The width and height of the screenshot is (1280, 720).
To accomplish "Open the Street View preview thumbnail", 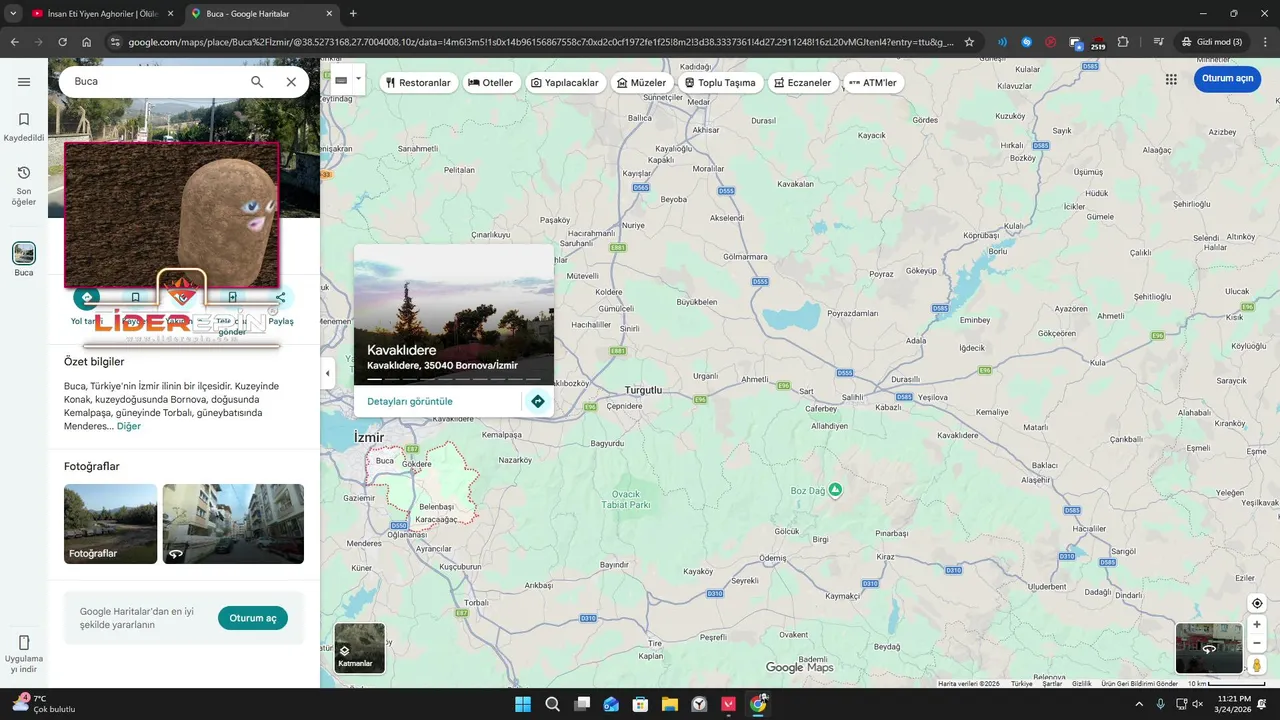I will pos(1209,648).
